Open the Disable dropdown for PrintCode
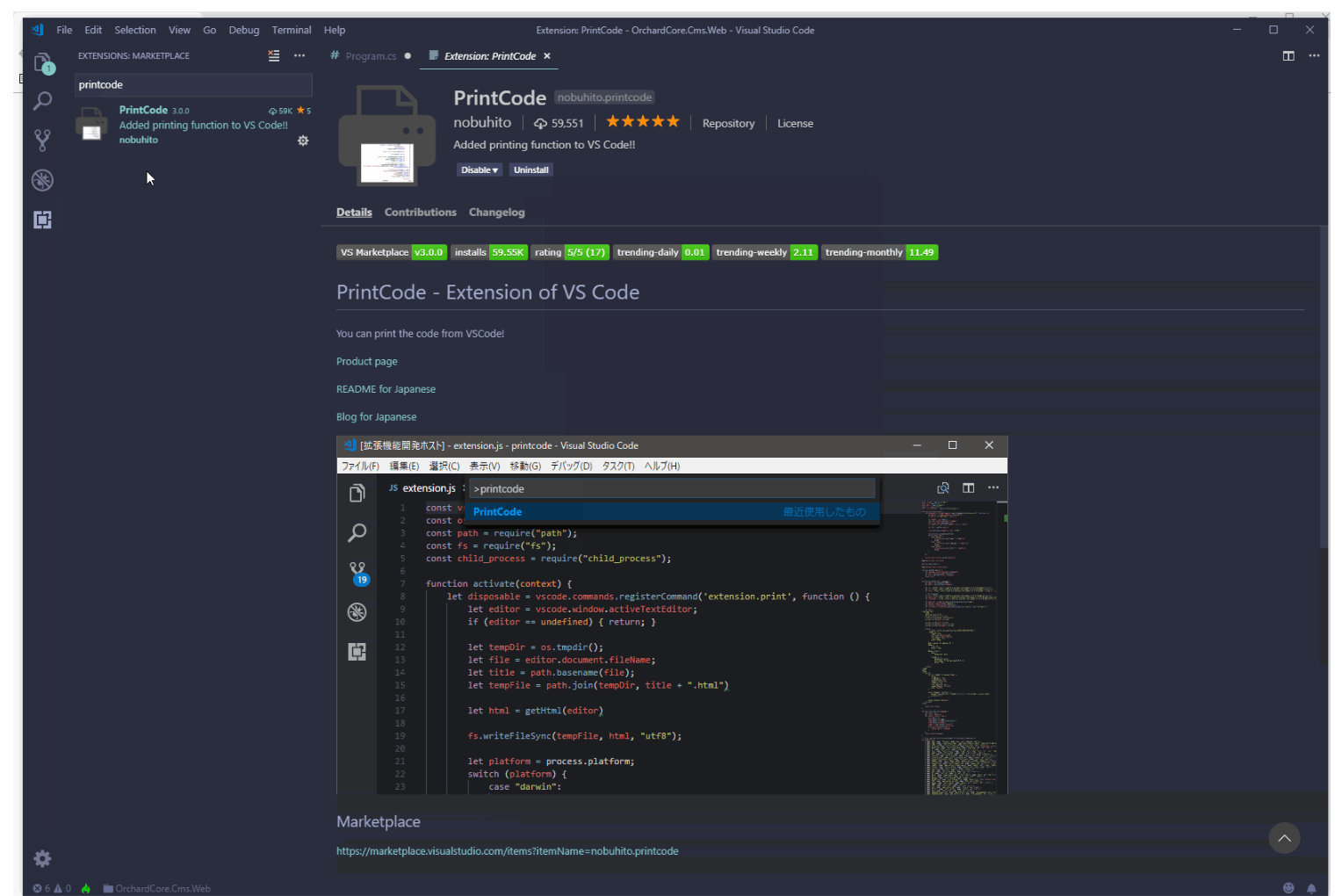 tap(479, 170)
